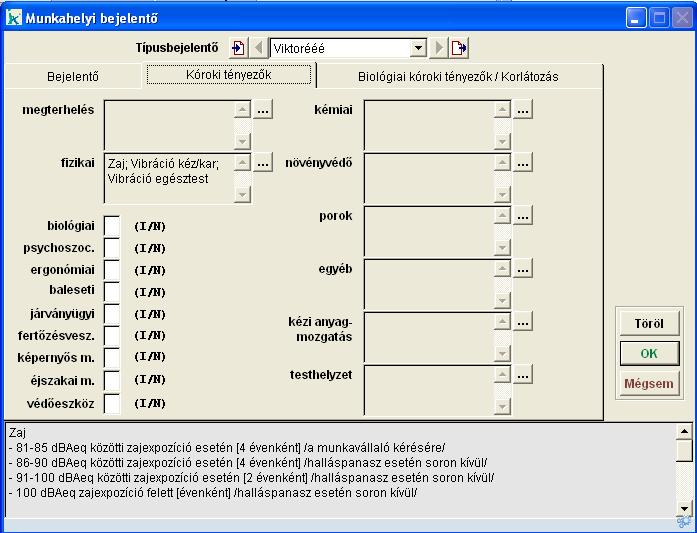Click the import icon beside Típusbejelentő
This screenshot has height=533, width=697.
pos(238,48)
